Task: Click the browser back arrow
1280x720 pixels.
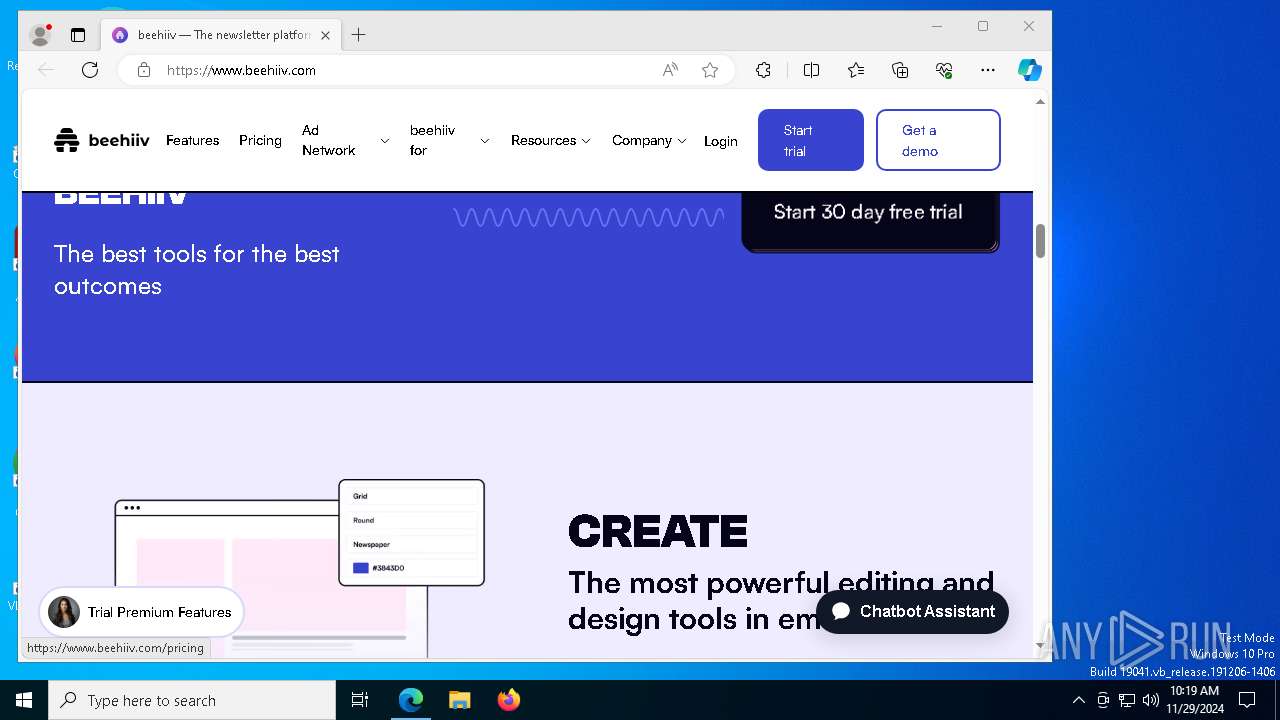Action: pos(45,70)
